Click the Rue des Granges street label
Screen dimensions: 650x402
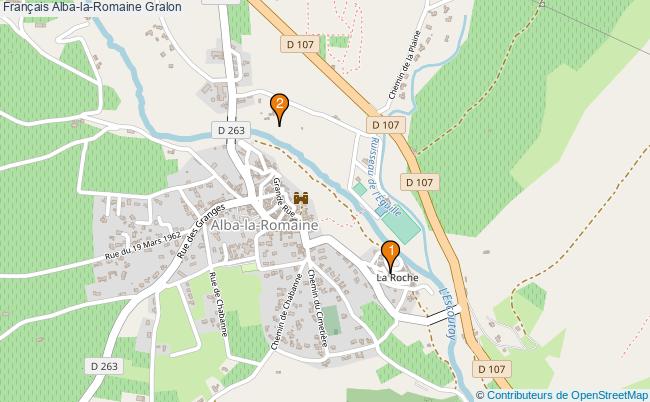(201, 230)
